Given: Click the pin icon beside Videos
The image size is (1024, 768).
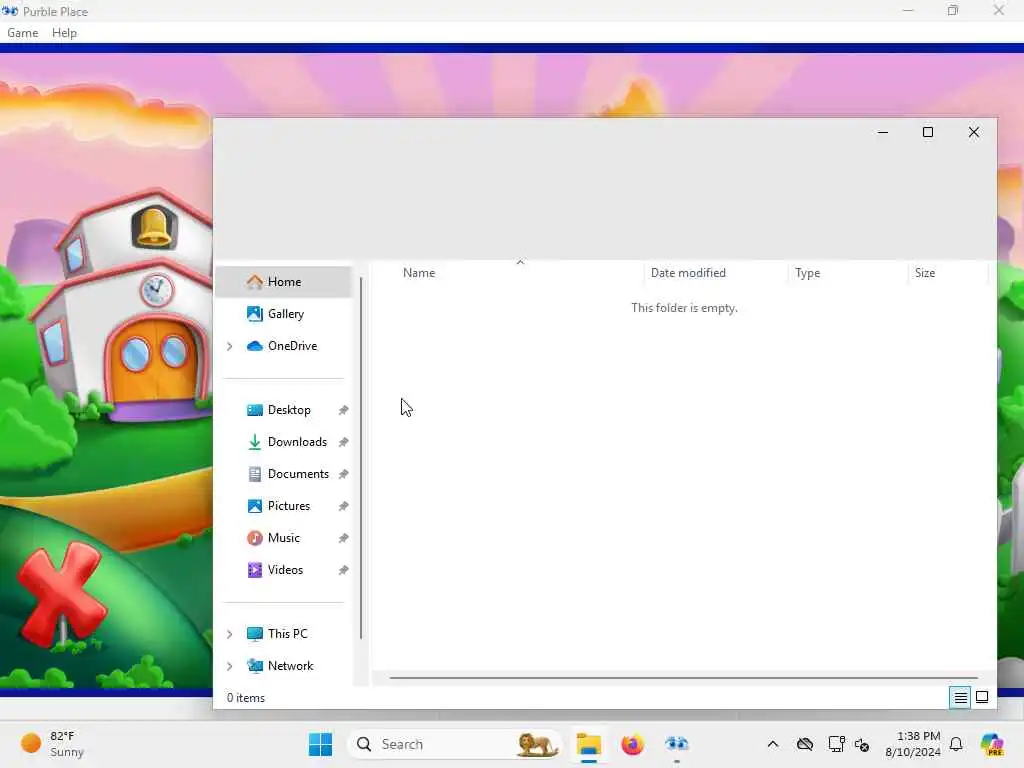Looking at the screenshot, I should point(343,570).
